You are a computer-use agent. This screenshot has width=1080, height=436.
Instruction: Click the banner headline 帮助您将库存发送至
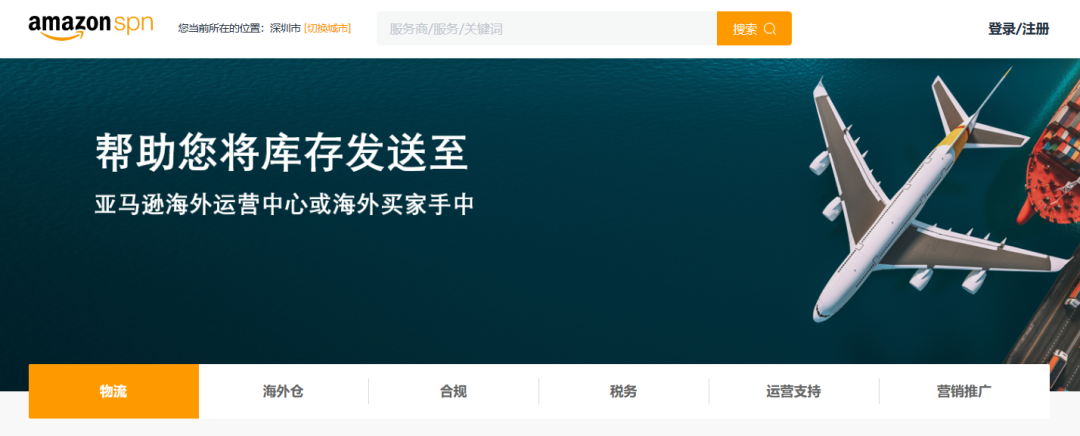(x=282, y=153)
